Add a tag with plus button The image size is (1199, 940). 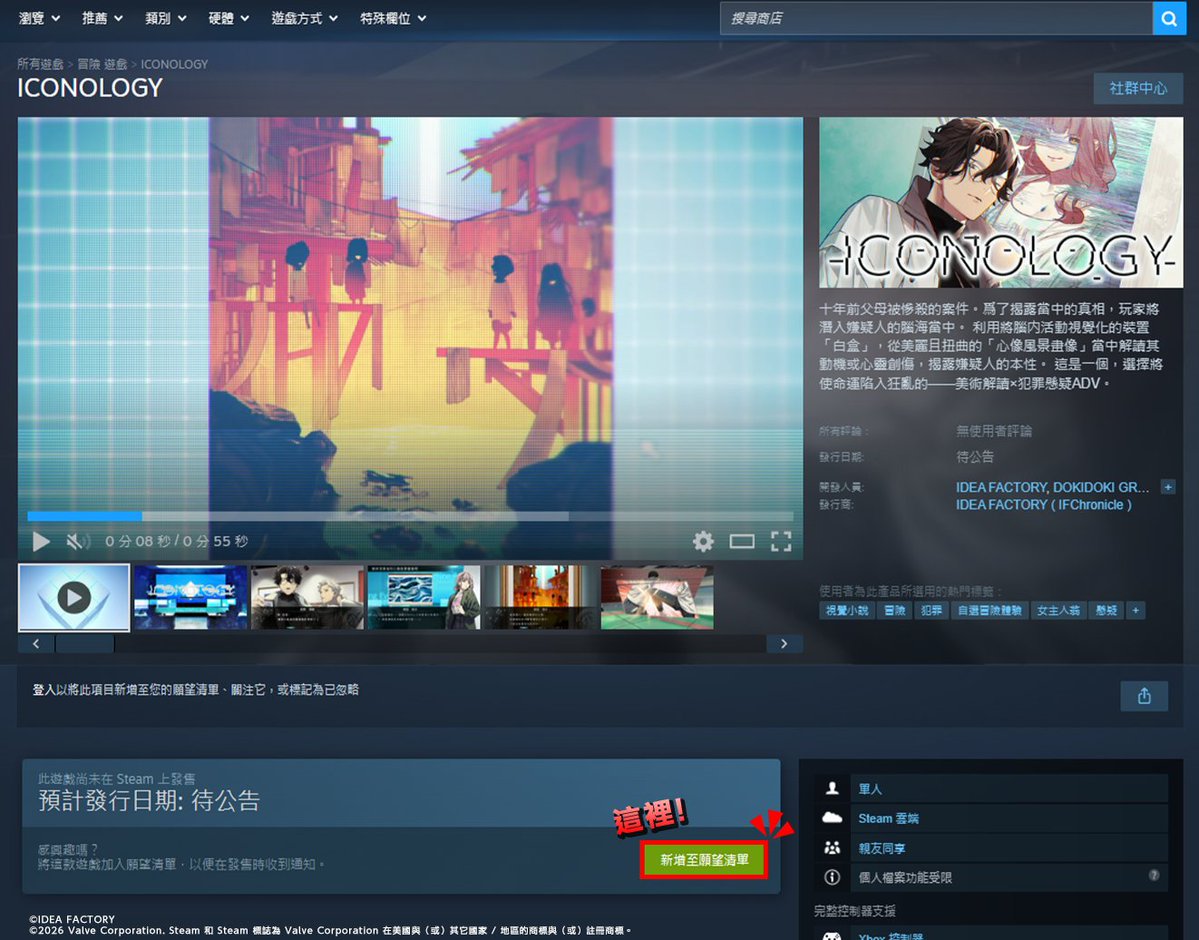1136,610
